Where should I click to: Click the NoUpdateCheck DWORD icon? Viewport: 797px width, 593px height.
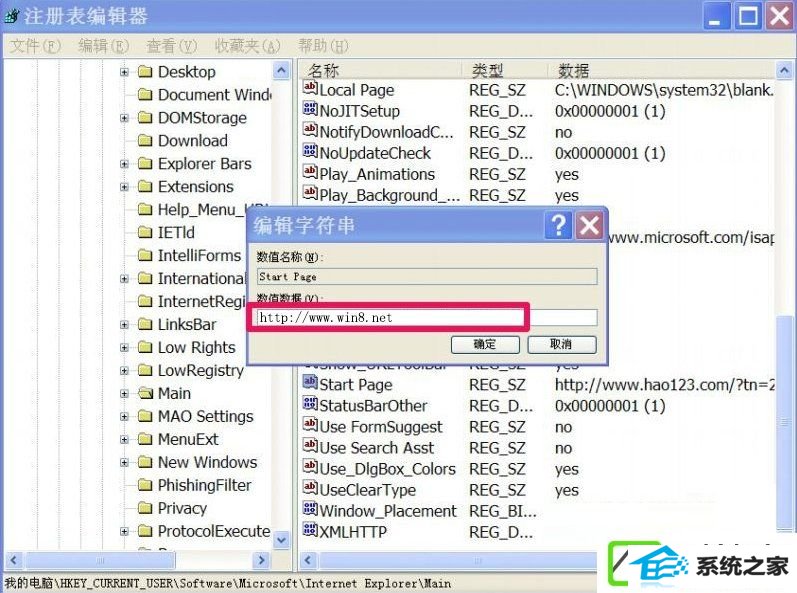pos(310,151)
